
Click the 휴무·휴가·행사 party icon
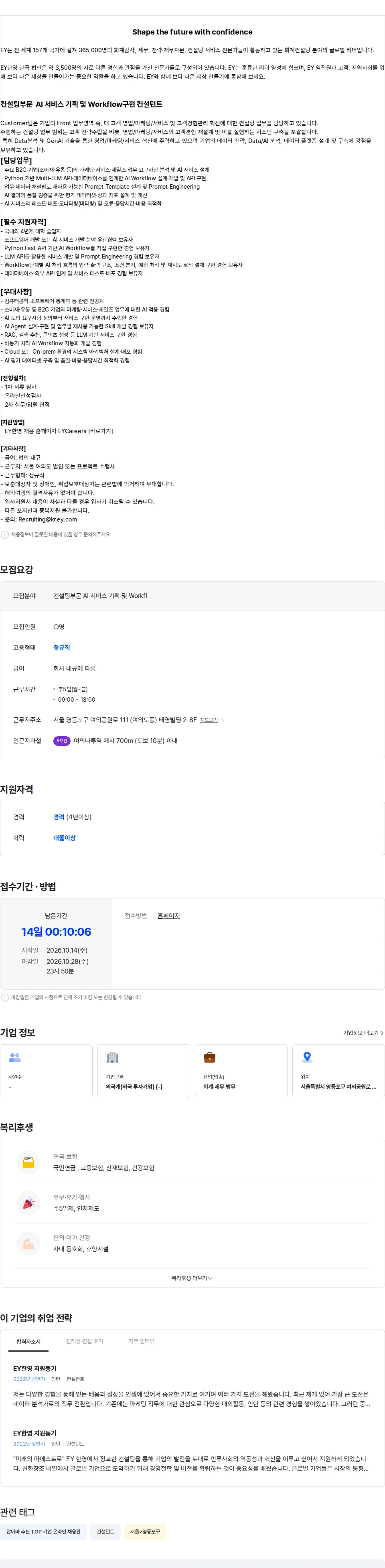pyautogui.click(x=28, y=1203)
